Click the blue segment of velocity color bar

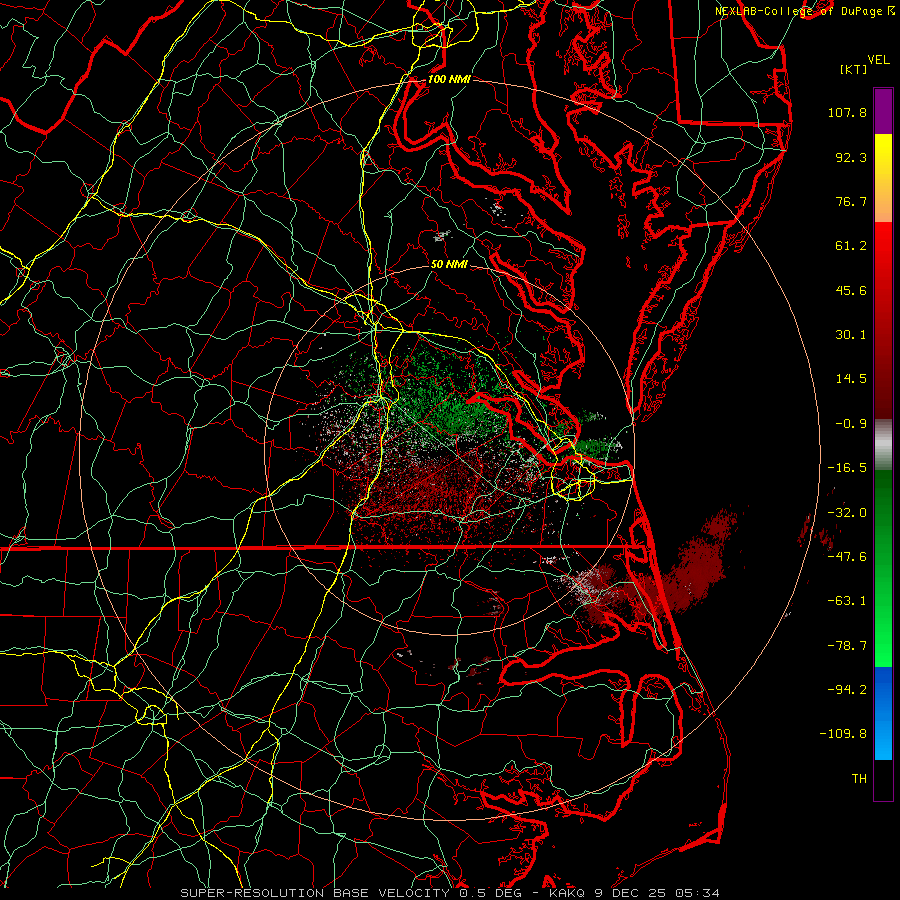coord(883,713)
